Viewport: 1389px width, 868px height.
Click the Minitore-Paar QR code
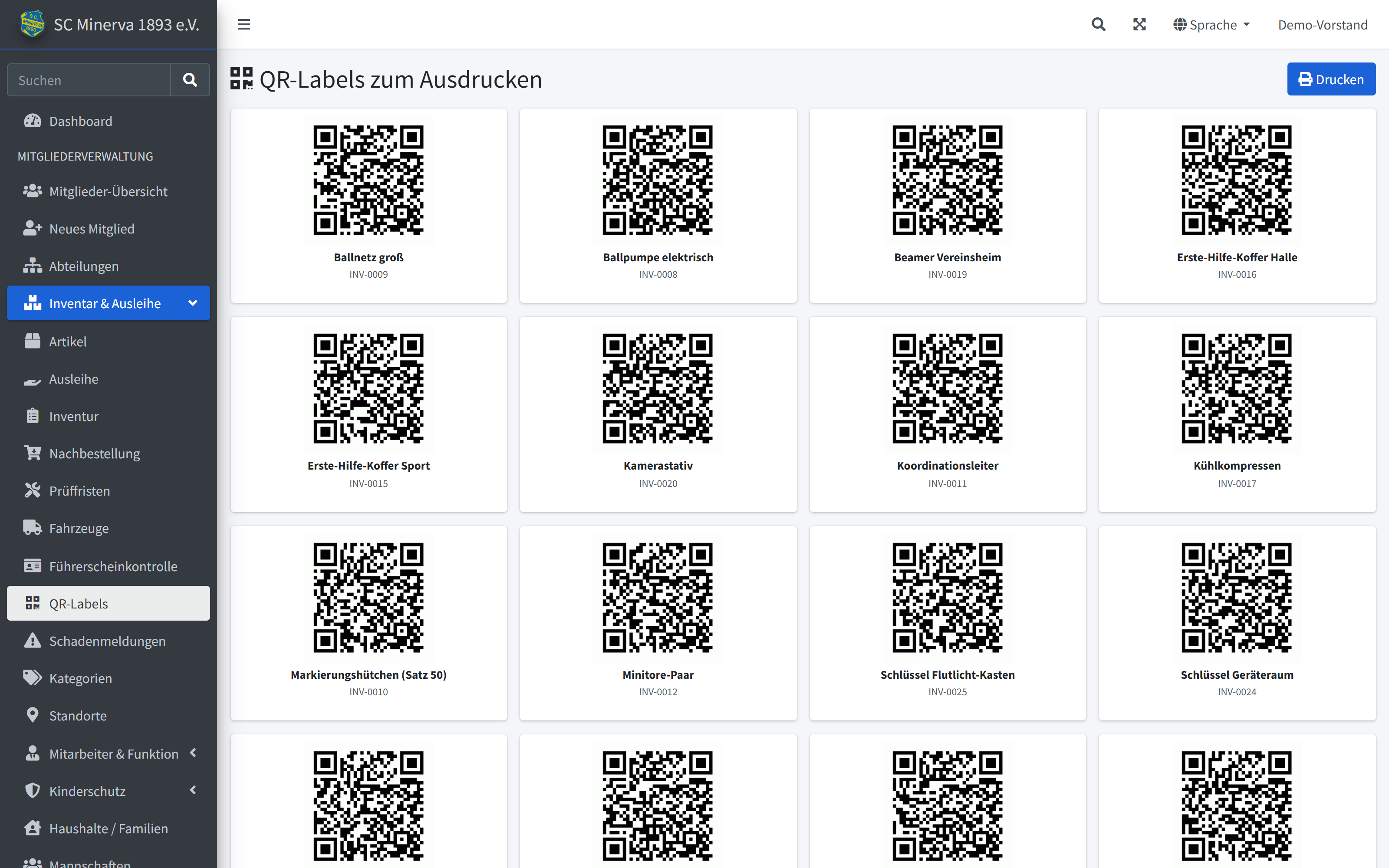point(658,598)
